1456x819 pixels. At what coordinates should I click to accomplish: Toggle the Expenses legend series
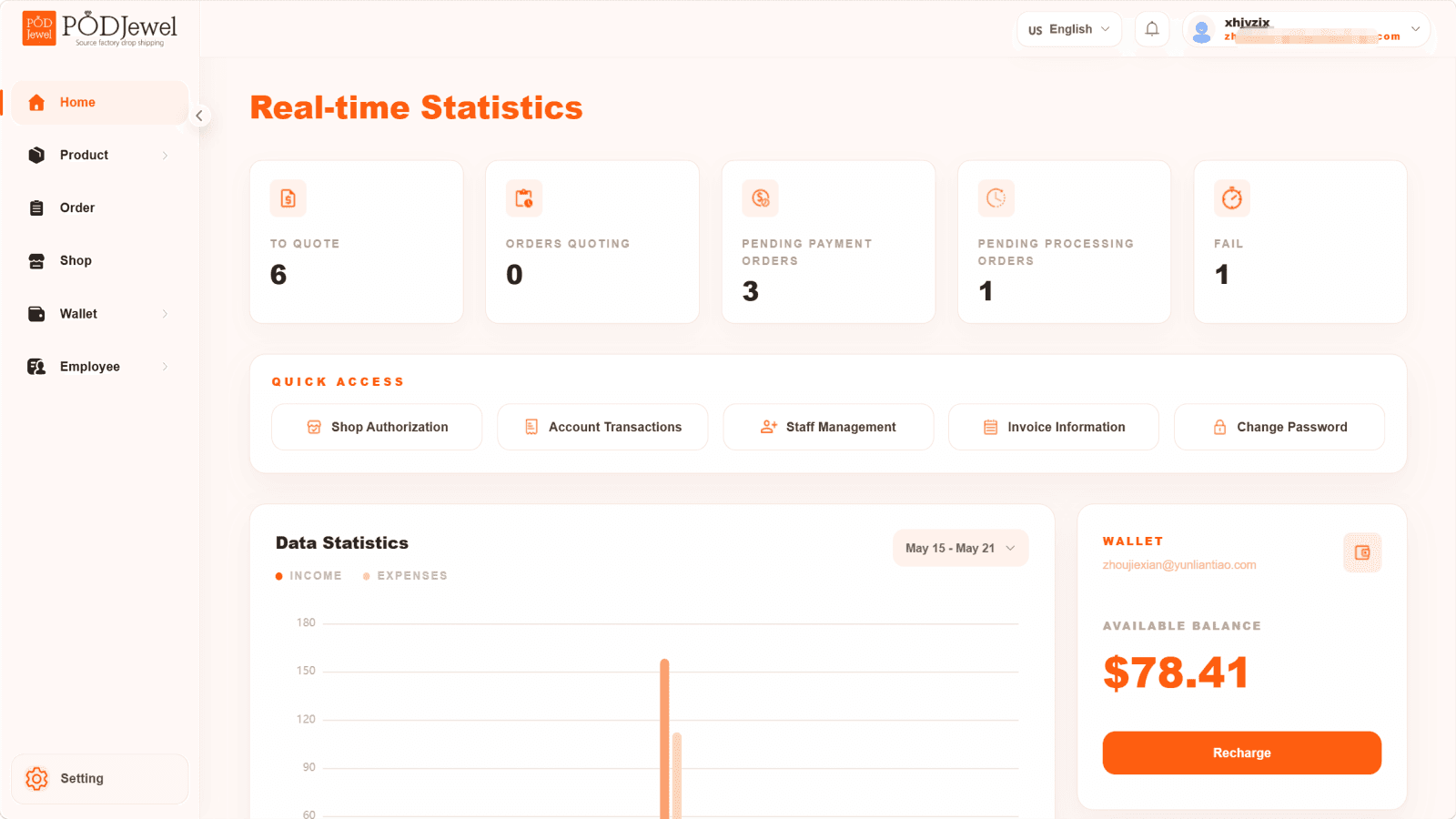click(x=405, y=576)
